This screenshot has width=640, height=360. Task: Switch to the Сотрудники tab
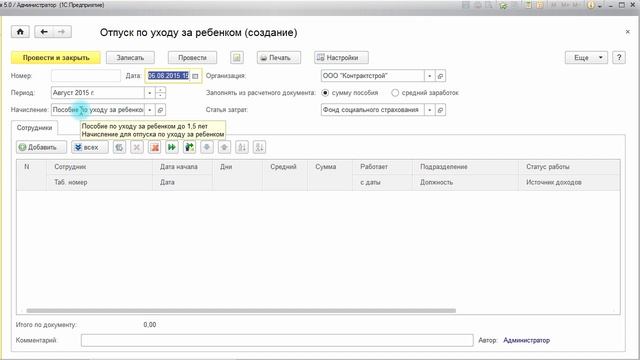click(34, 128)
